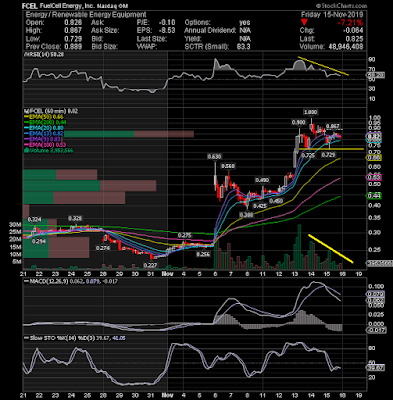The width and height of the screenshot is (393, 400).
Task: Click the Volume value 48,946,408
Action: point(345,47)
